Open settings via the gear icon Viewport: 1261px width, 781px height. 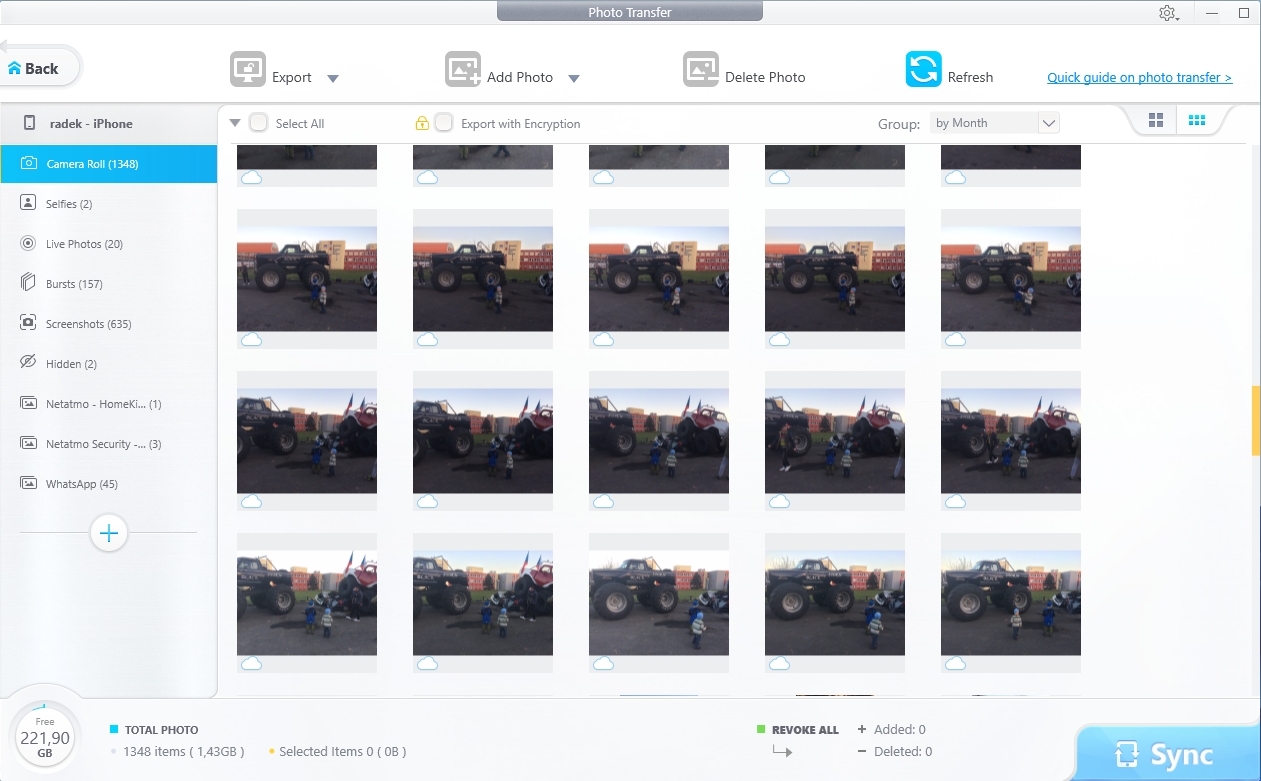point(1167,13)
